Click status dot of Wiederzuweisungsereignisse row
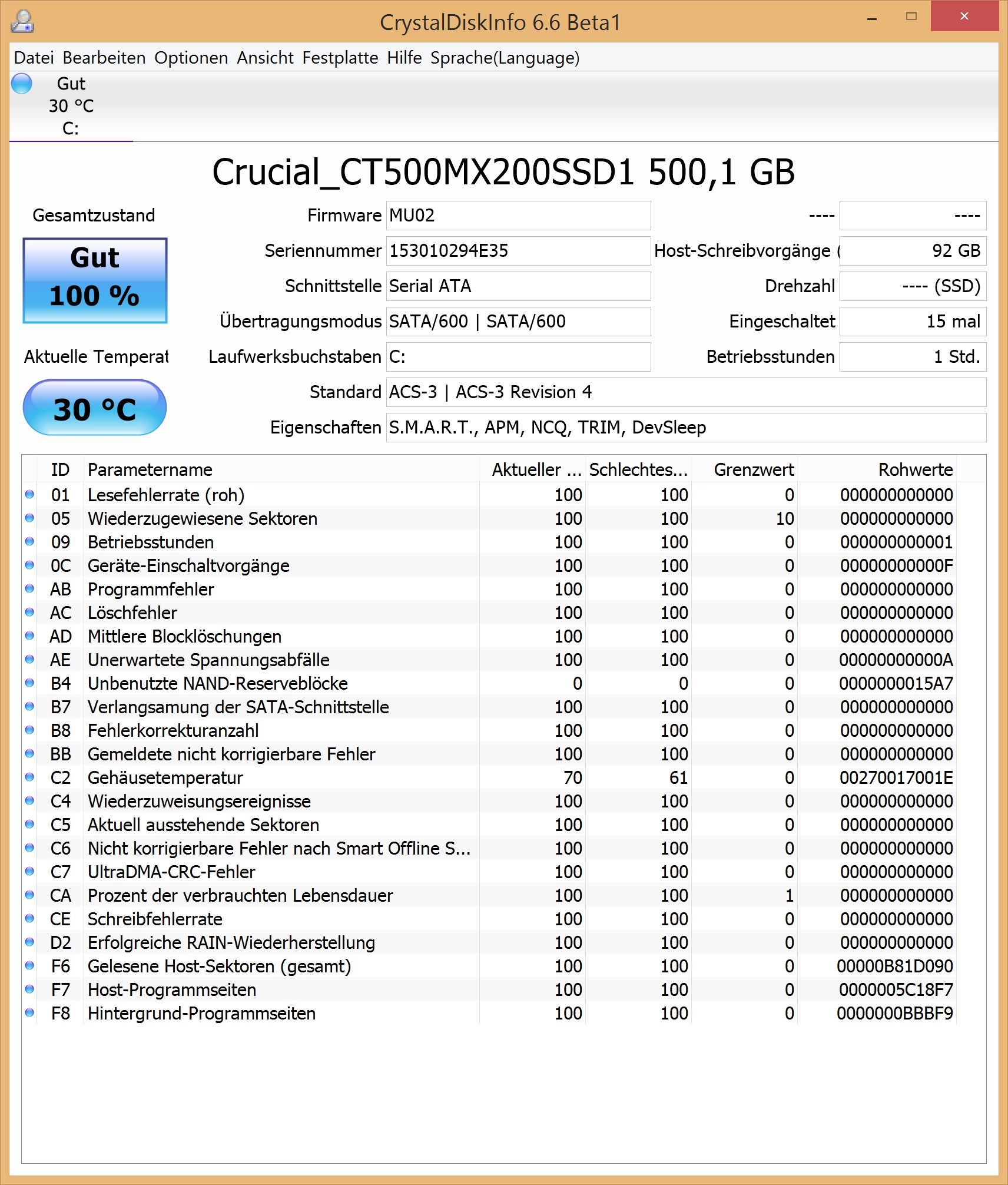Image resolution: width=1008 pixels, height=1185 pixels. coord(29,801)
